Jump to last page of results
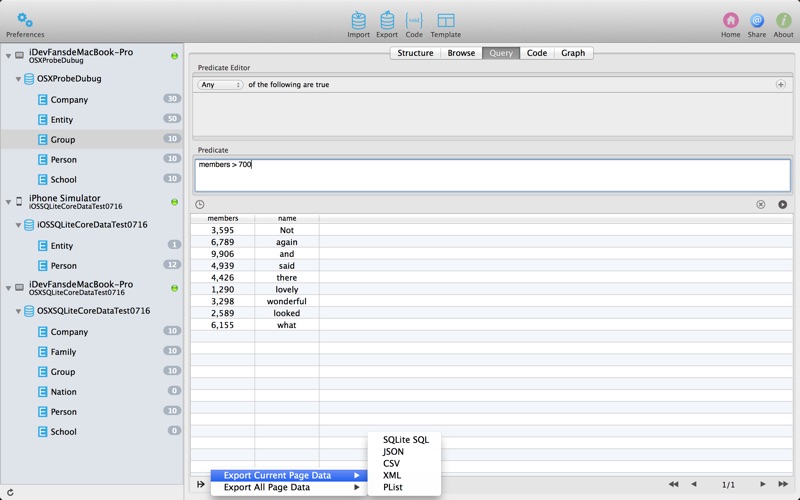The width and height of the screenshot is (800, 500). pyautogui.click(x=783, y=484)
